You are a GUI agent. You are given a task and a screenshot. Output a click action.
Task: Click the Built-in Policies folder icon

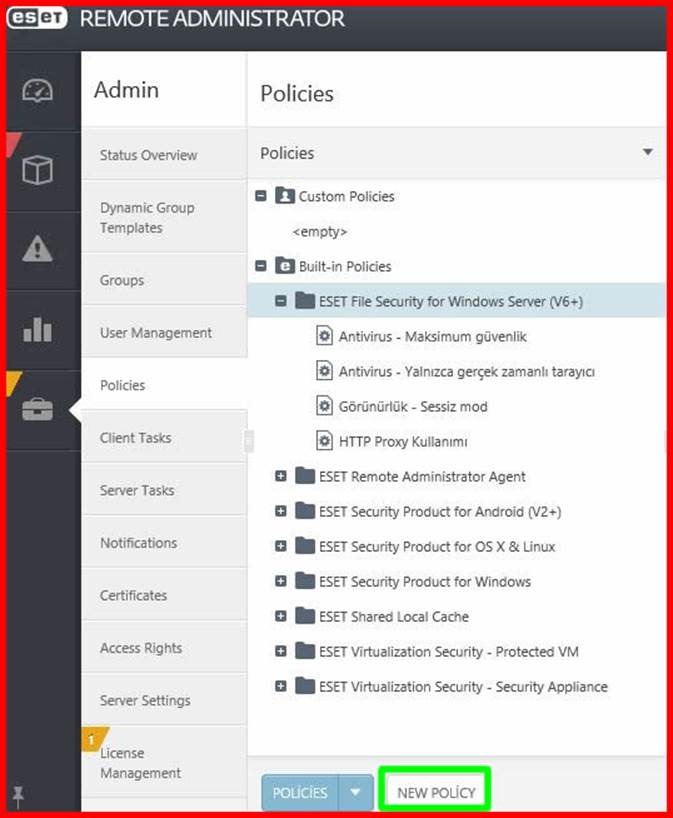click(284, 266)
